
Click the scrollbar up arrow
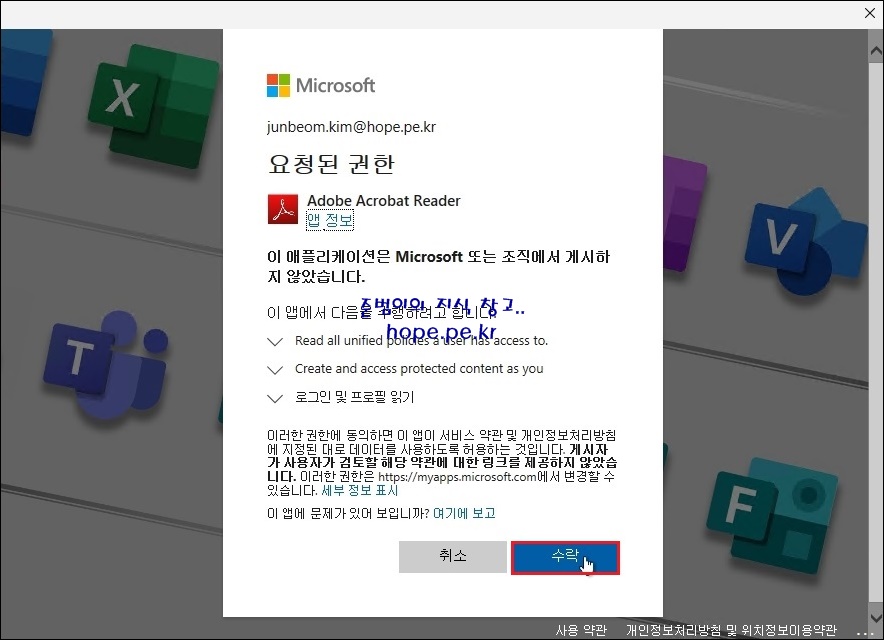point(876,51)
